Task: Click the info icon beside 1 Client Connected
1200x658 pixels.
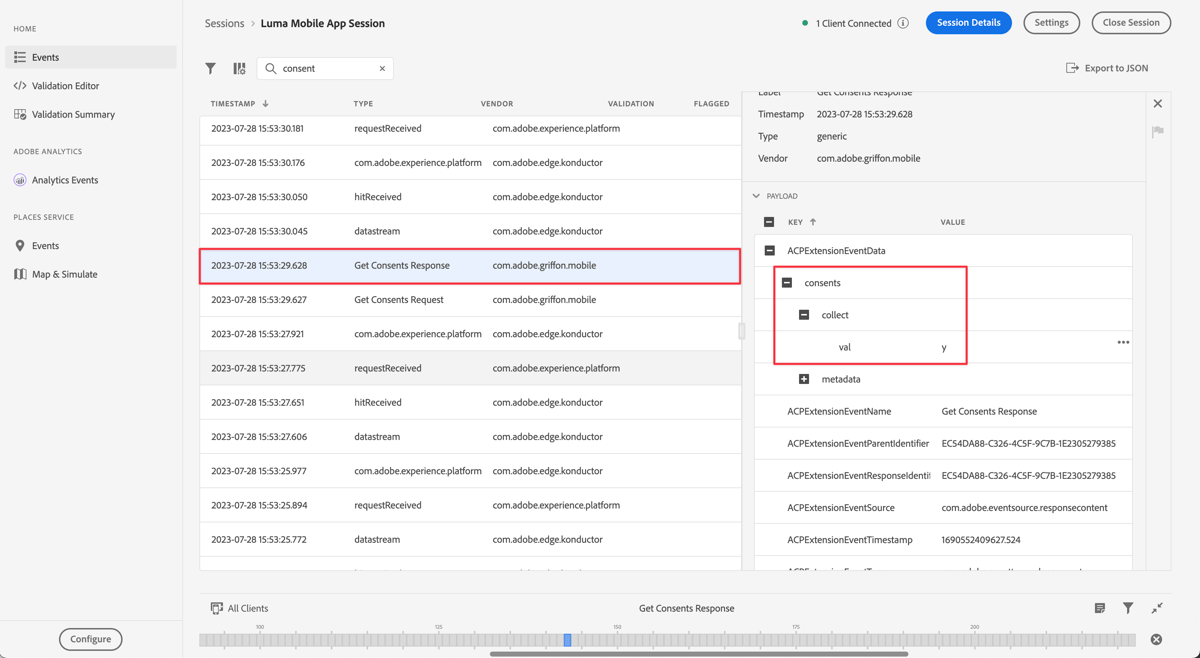Action: [903, 22]
